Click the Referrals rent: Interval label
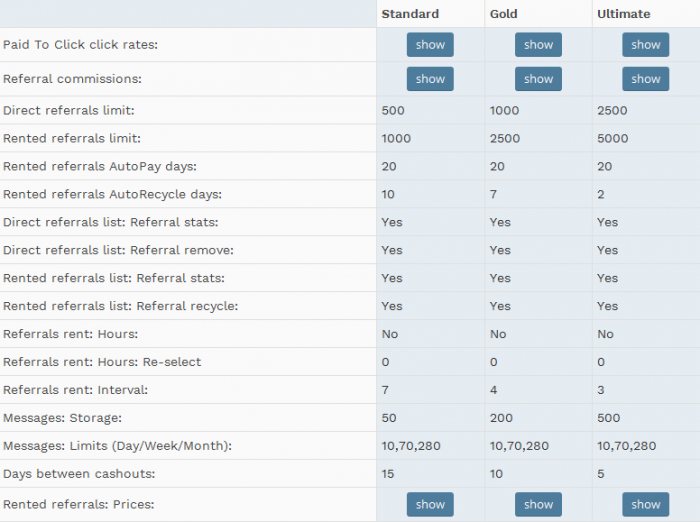 pyautogui.click(x=75, y=390)
